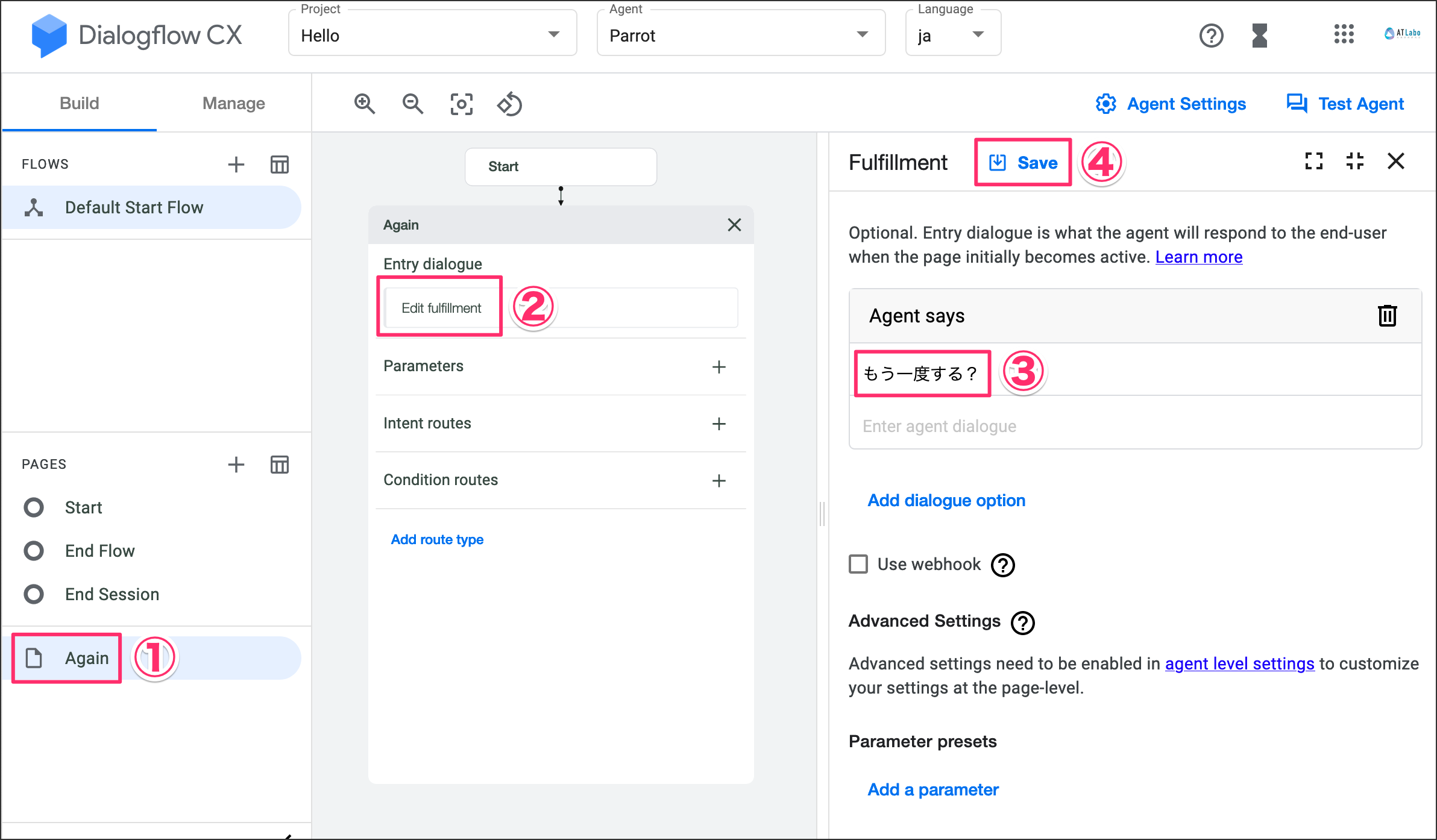Open the Language dropdown showing ja

pyautogui.click(x=952, y=36)
